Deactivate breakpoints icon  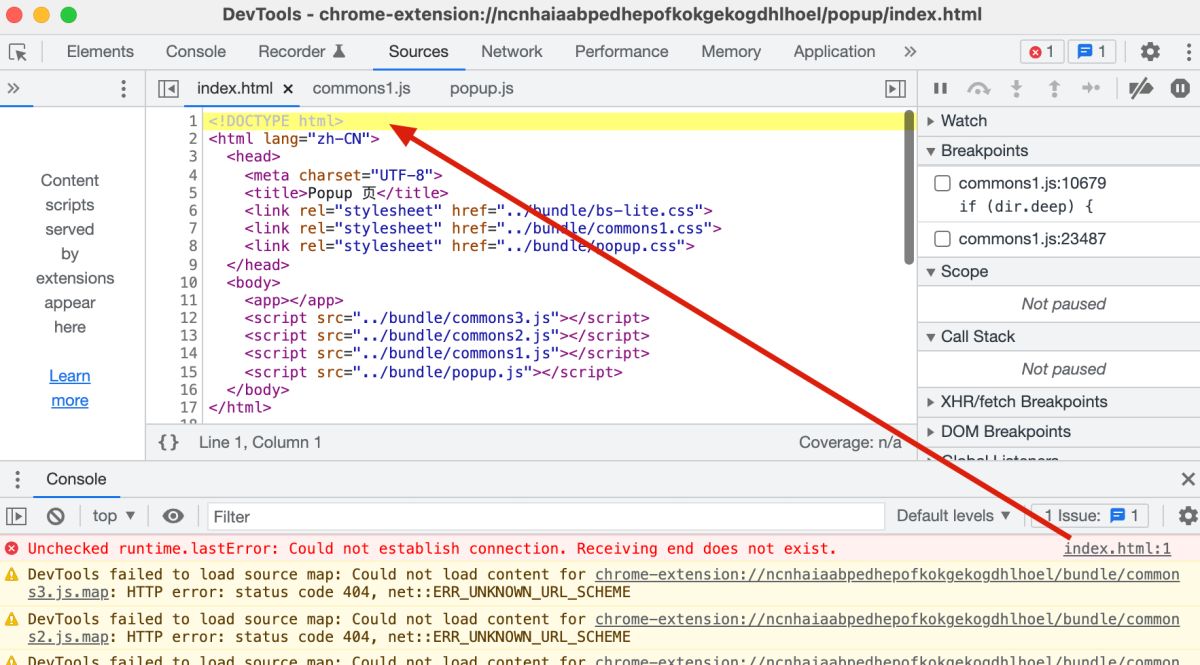[1140, 89]
